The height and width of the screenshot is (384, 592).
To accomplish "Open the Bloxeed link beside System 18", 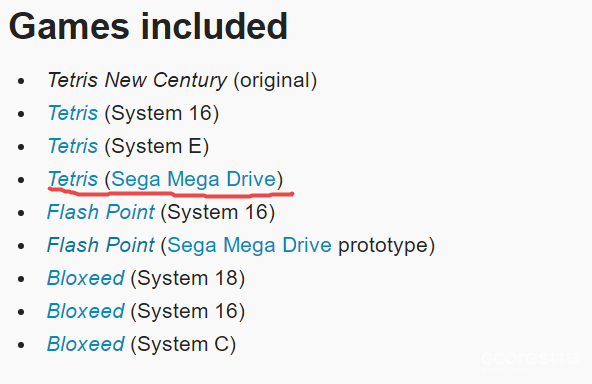I will [x=85, y=278].
